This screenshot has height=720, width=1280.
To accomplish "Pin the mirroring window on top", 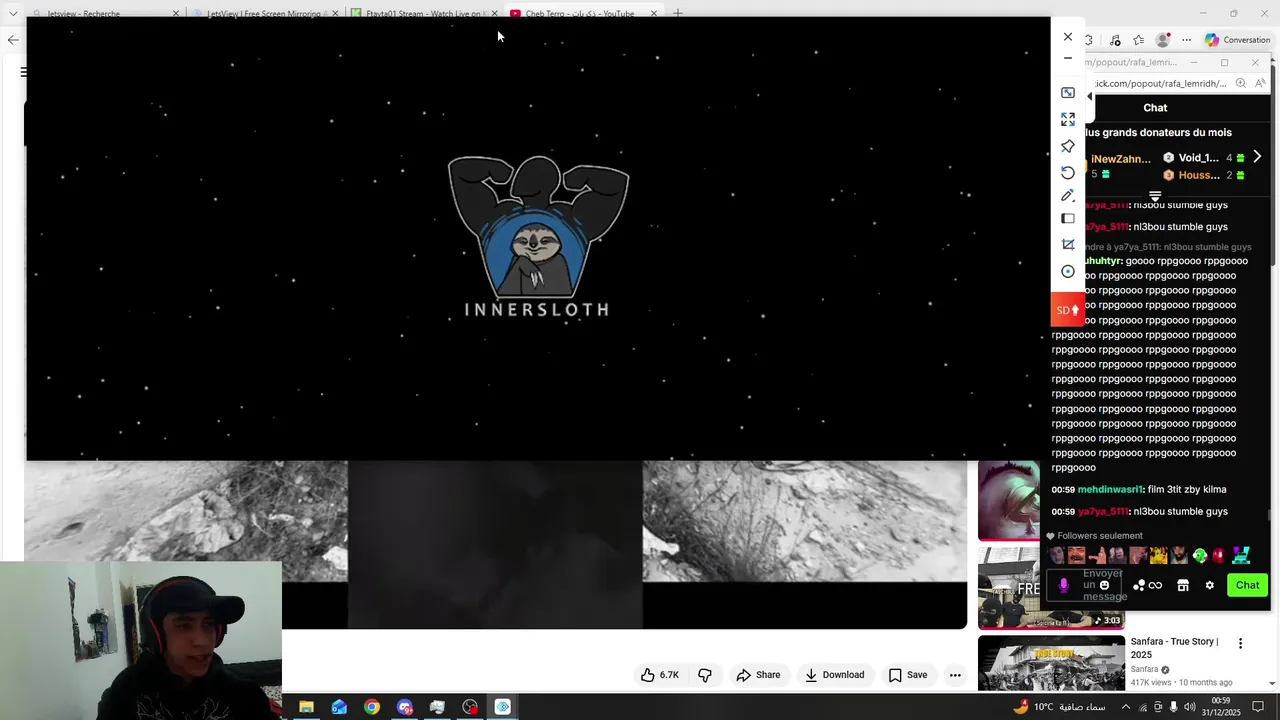I will [x=1067, y=146].
